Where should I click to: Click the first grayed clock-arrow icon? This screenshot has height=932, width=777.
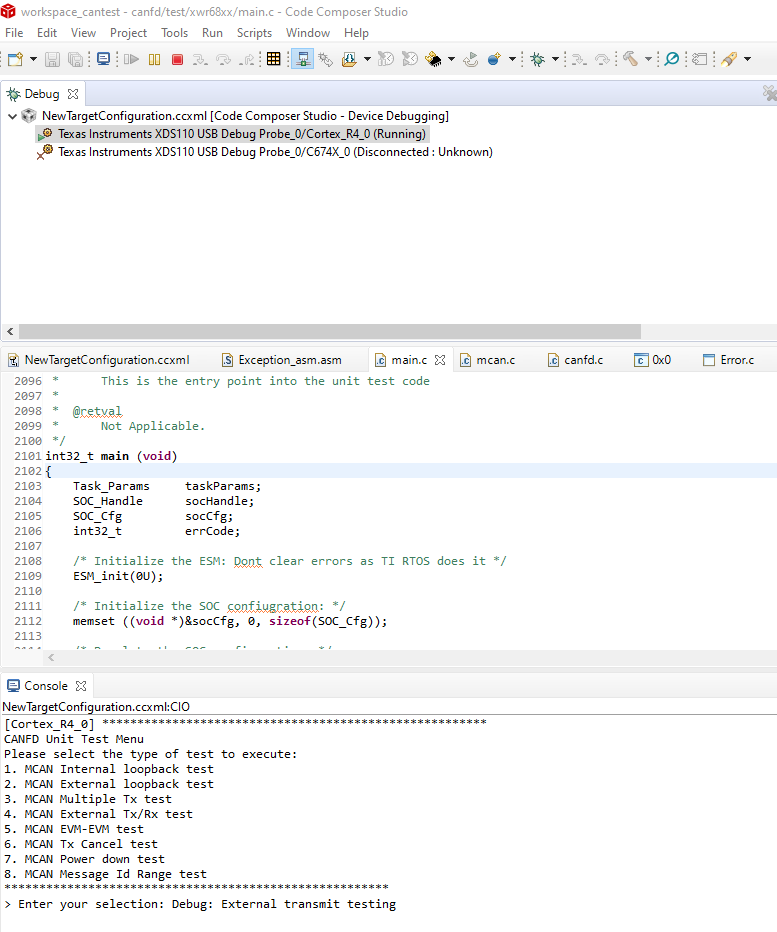click(x=386, y=59)
